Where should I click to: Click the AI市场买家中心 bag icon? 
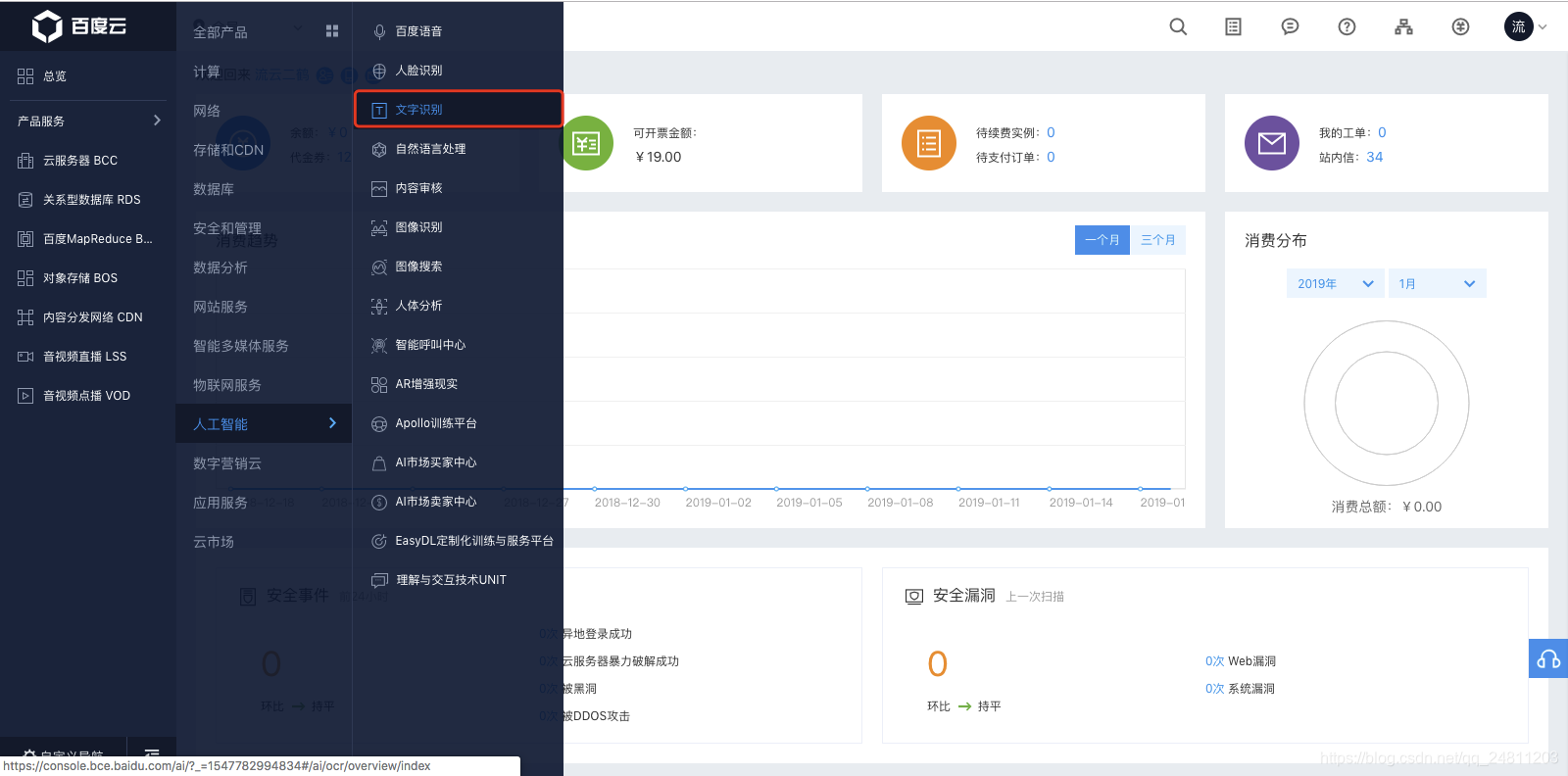(x=379, y=463)
